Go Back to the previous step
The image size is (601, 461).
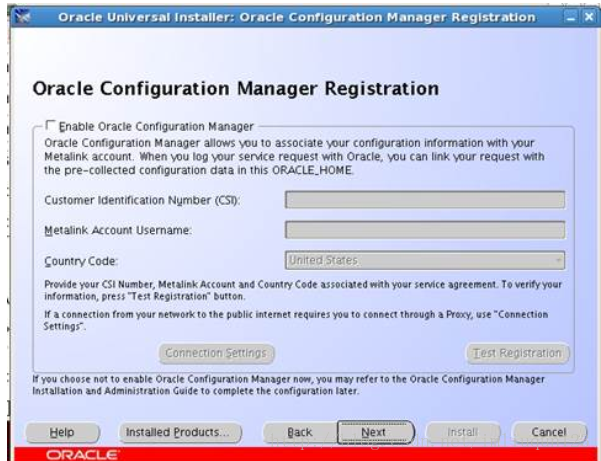point(300,432)
